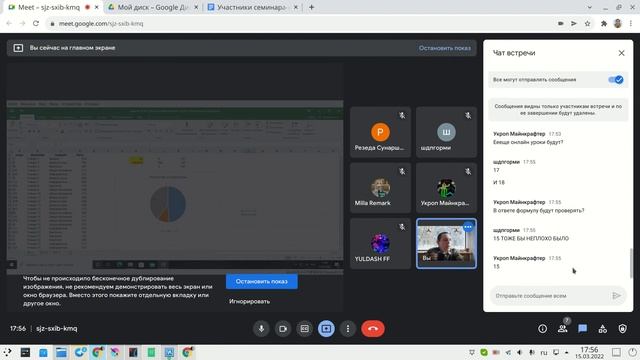Open a new browser tab
The image size is (640, 360).
pyautogui.click(x=311, y=7)
